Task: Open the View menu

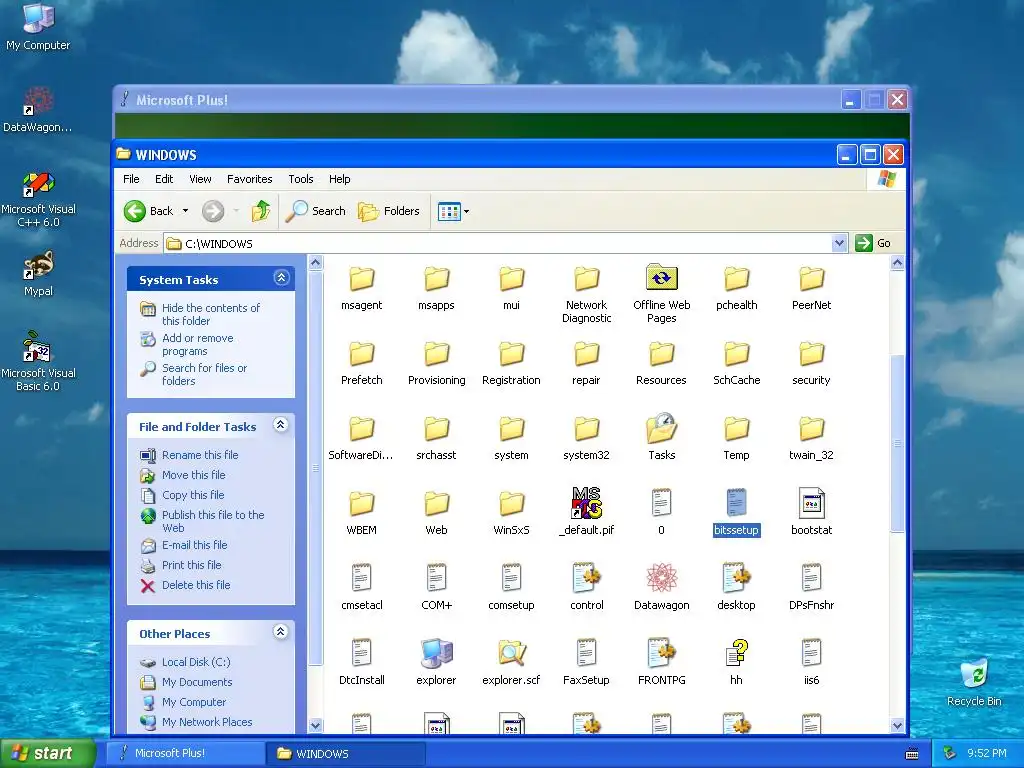Action: 200,179
